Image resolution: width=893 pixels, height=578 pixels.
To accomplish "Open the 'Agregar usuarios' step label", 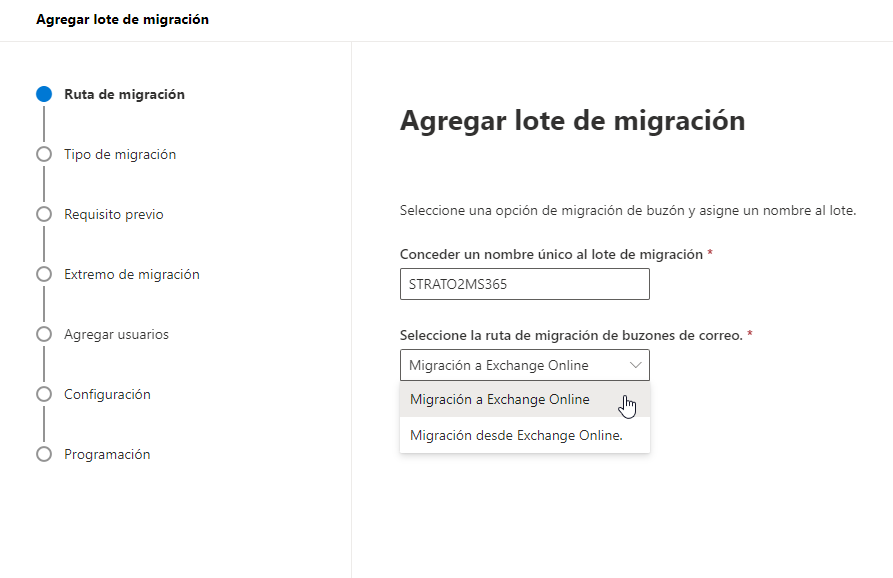I will coord(116,334).
